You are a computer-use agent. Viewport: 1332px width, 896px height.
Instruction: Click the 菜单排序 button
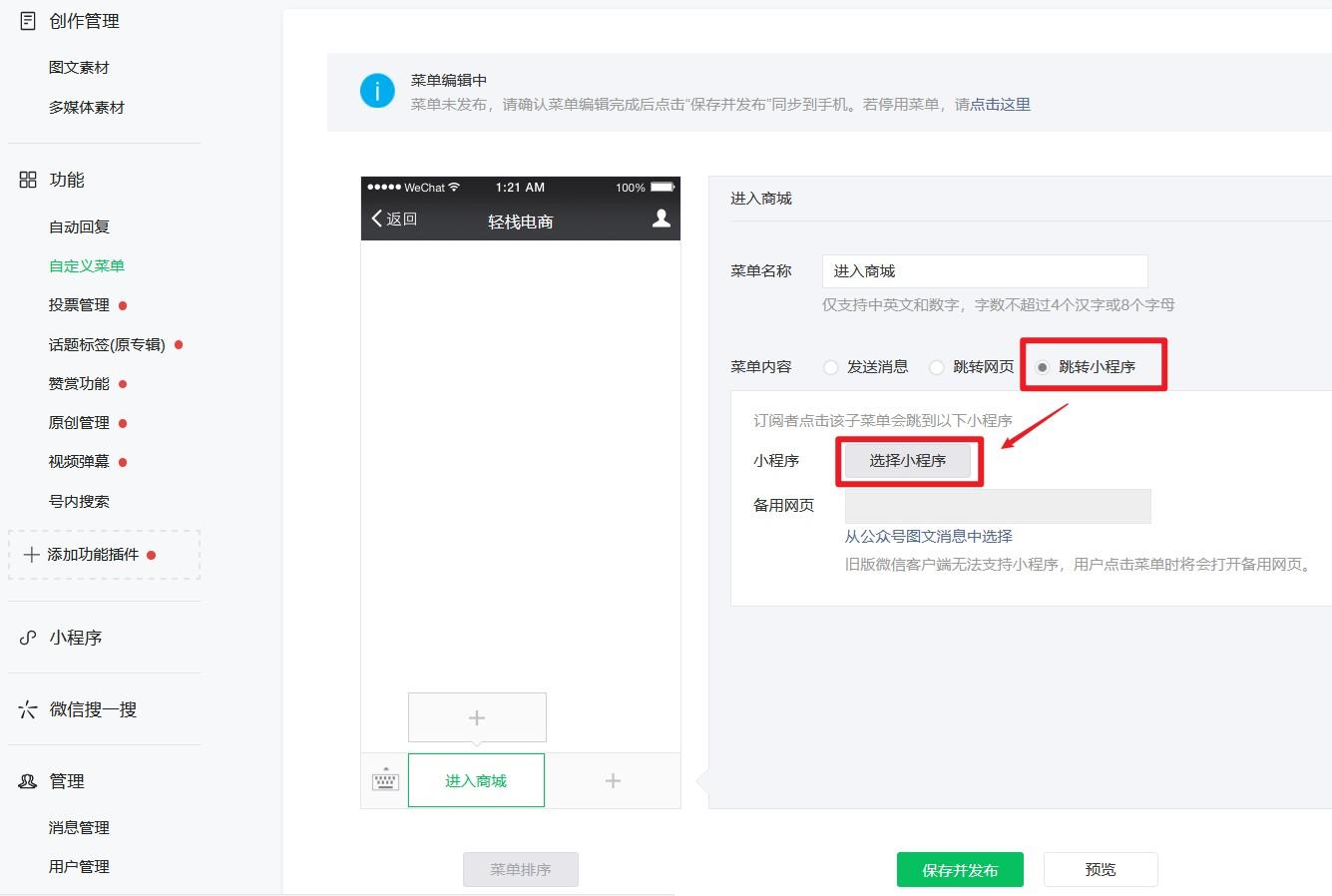tap(521, 870)
